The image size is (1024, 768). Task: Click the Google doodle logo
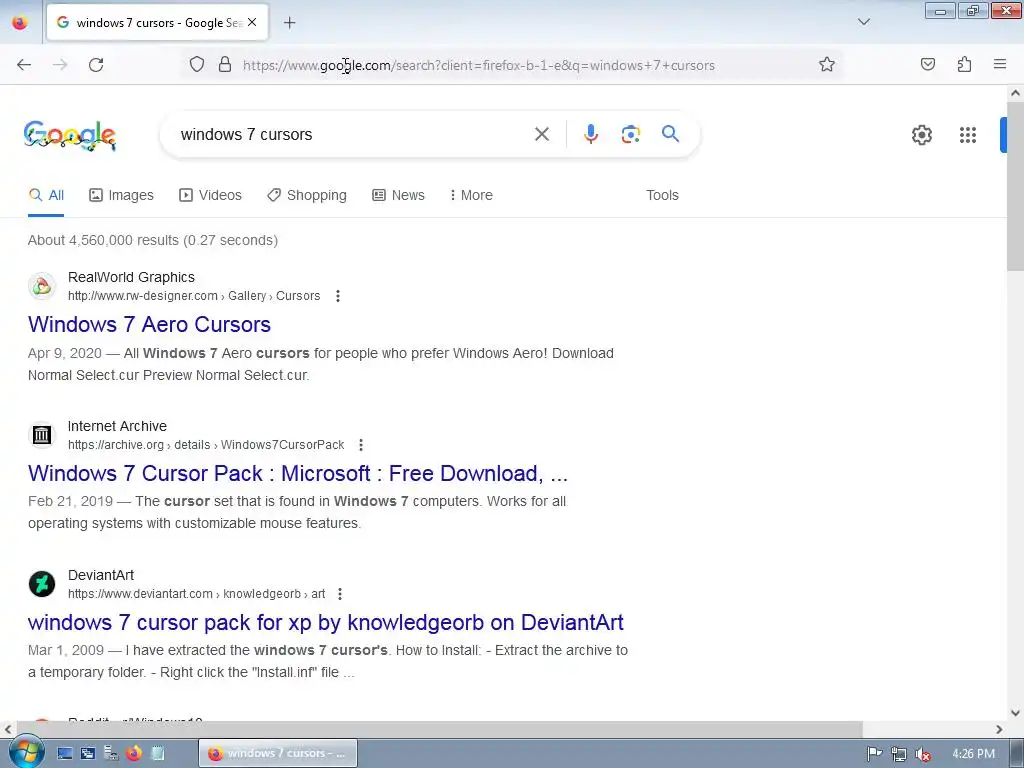pyautogui.click(x=70, y=135)
